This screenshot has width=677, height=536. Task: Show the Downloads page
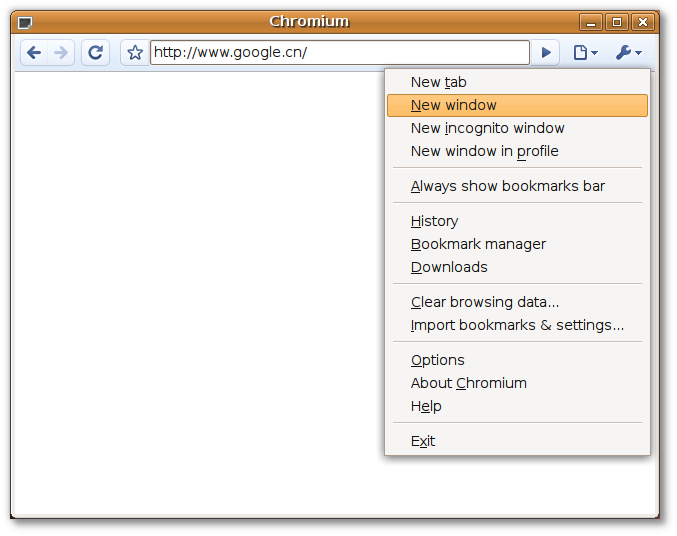tap(449, 267)
